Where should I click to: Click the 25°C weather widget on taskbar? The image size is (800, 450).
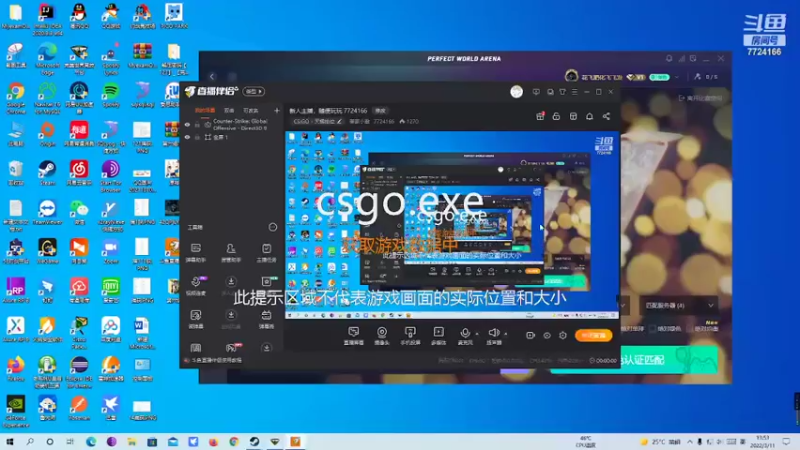tap(660, 442)
